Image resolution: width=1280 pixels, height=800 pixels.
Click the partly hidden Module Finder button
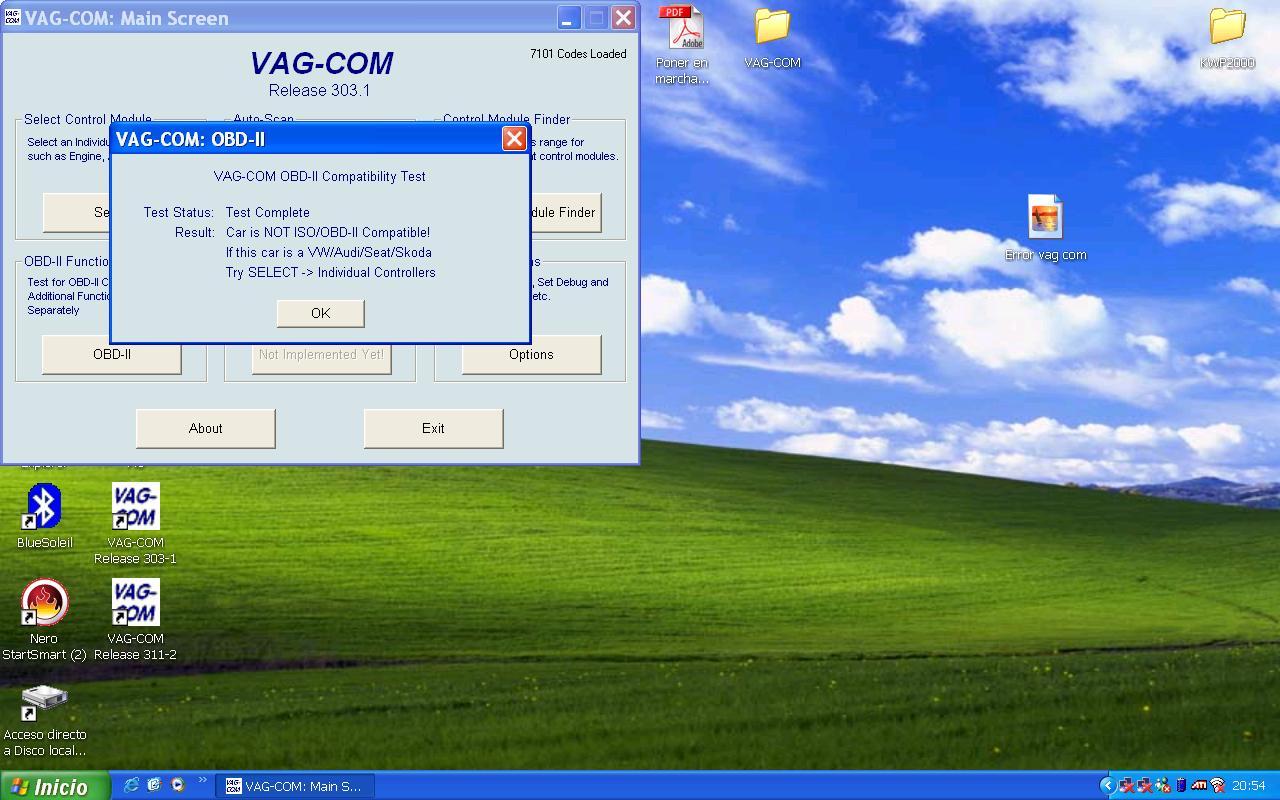pos(565,212)
